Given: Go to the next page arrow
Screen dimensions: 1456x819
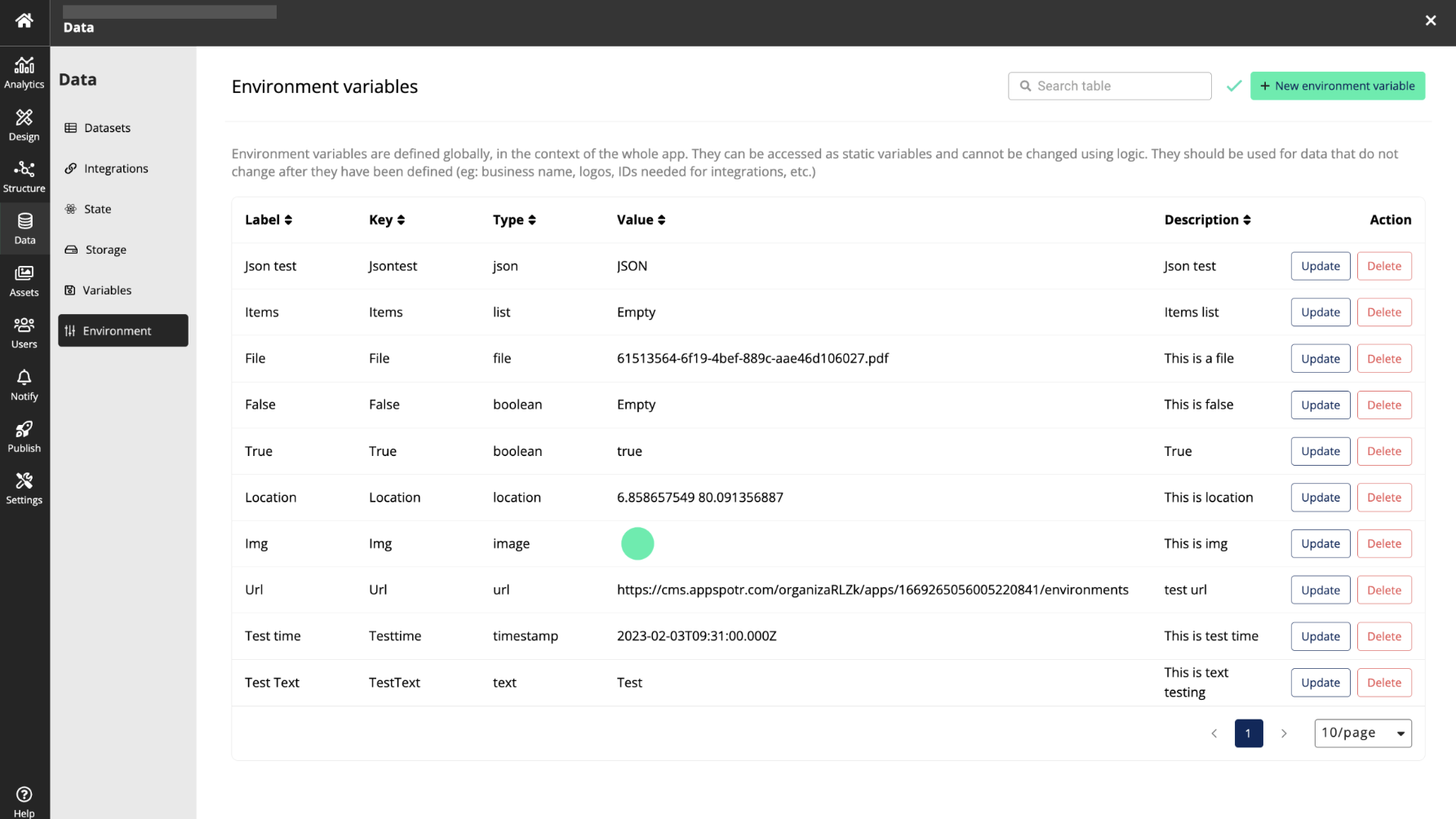Looking at the screenshot, I should (x=1284, y=733).
